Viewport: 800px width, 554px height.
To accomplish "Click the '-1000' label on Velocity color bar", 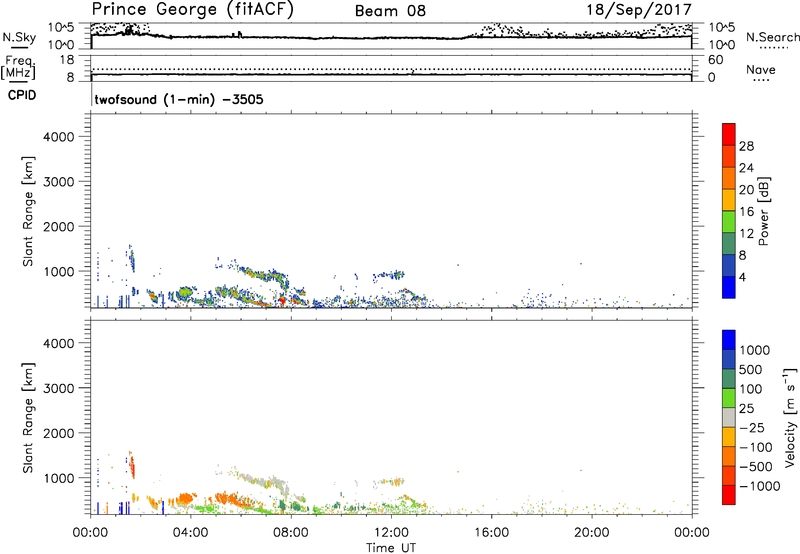I will coord(759,486).
